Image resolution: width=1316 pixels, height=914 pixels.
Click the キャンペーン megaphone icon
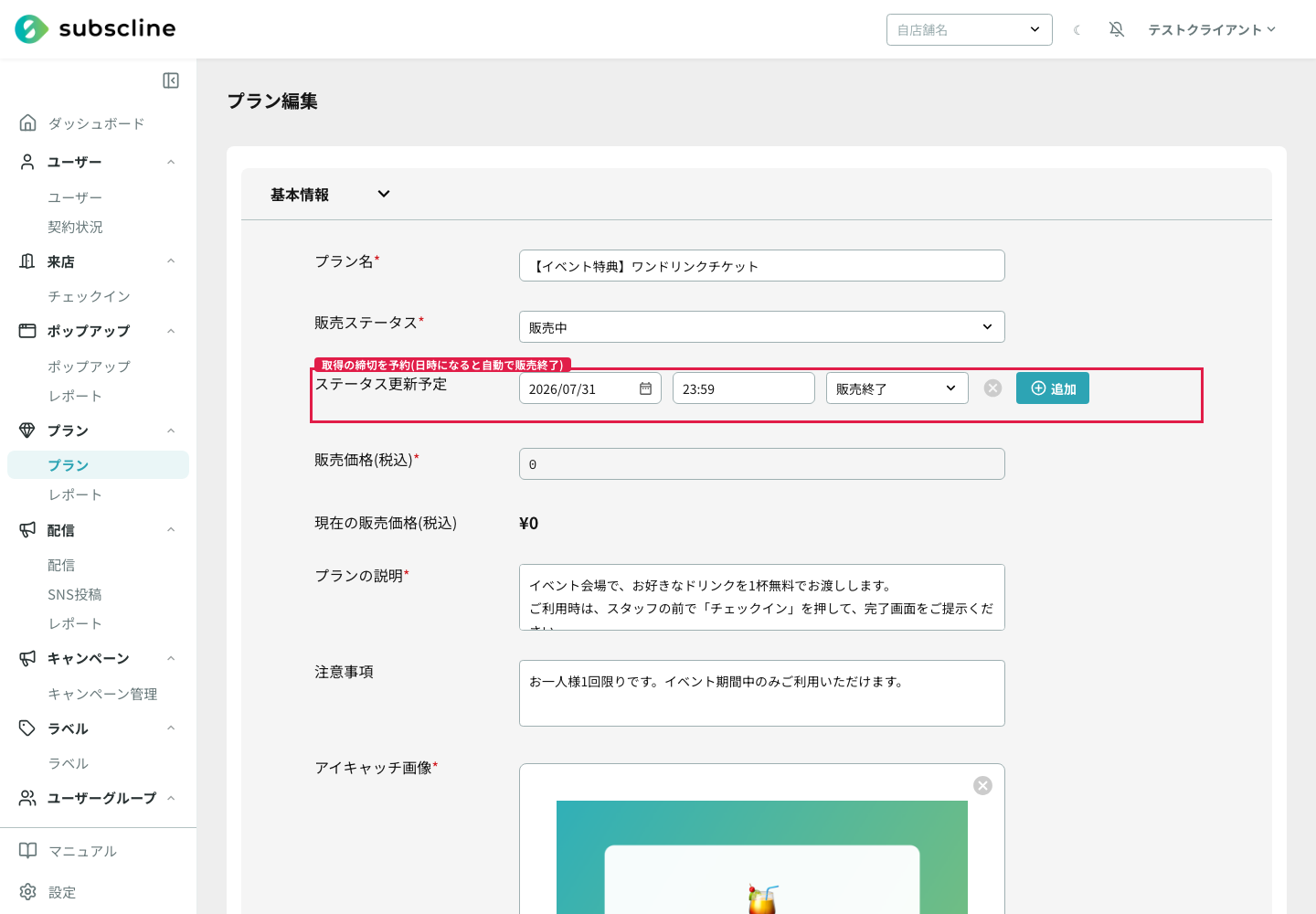pyautogui.click(x=27, y=658)
